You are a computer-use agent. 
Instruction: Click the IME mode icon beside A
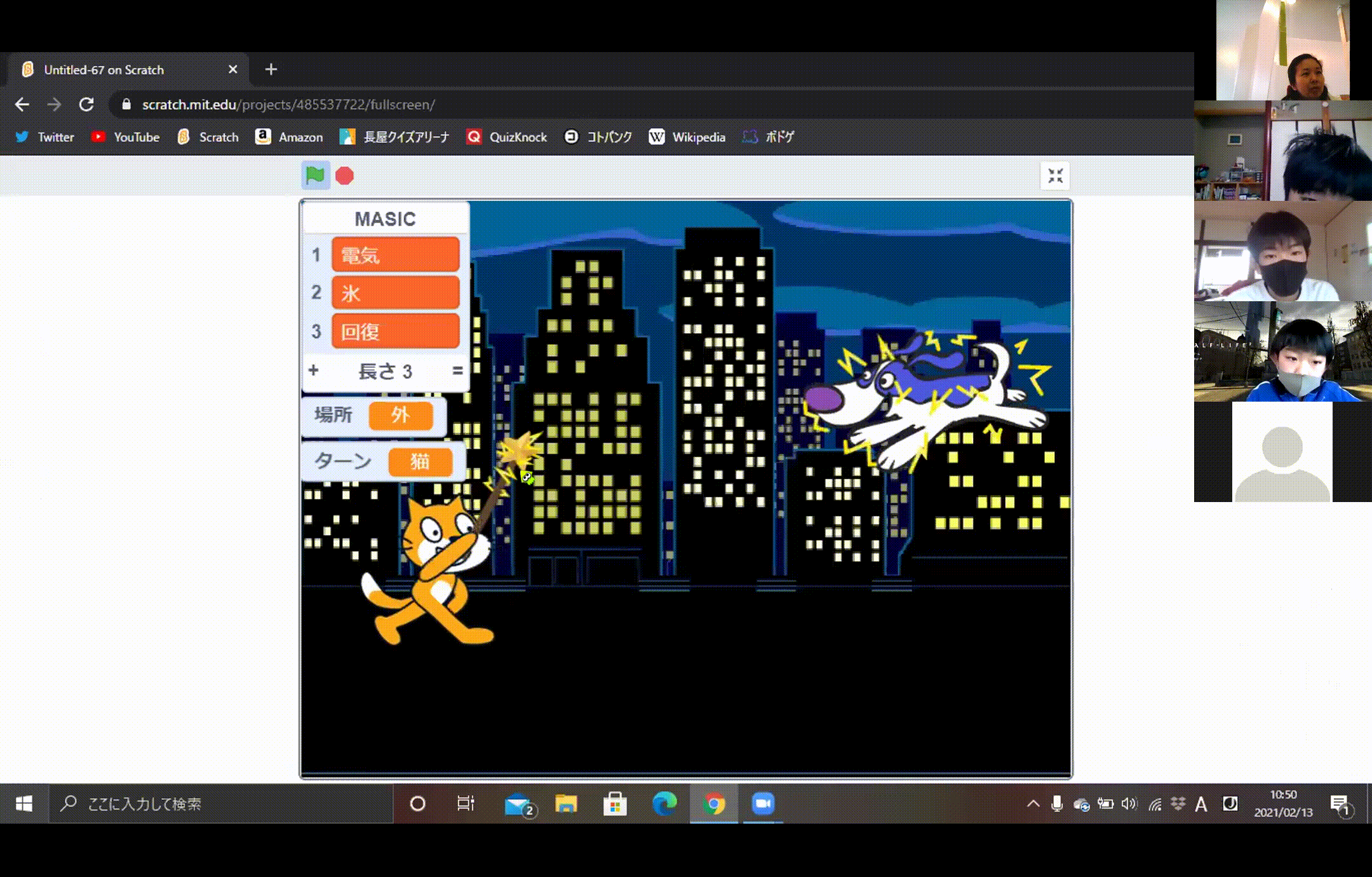1230,804
